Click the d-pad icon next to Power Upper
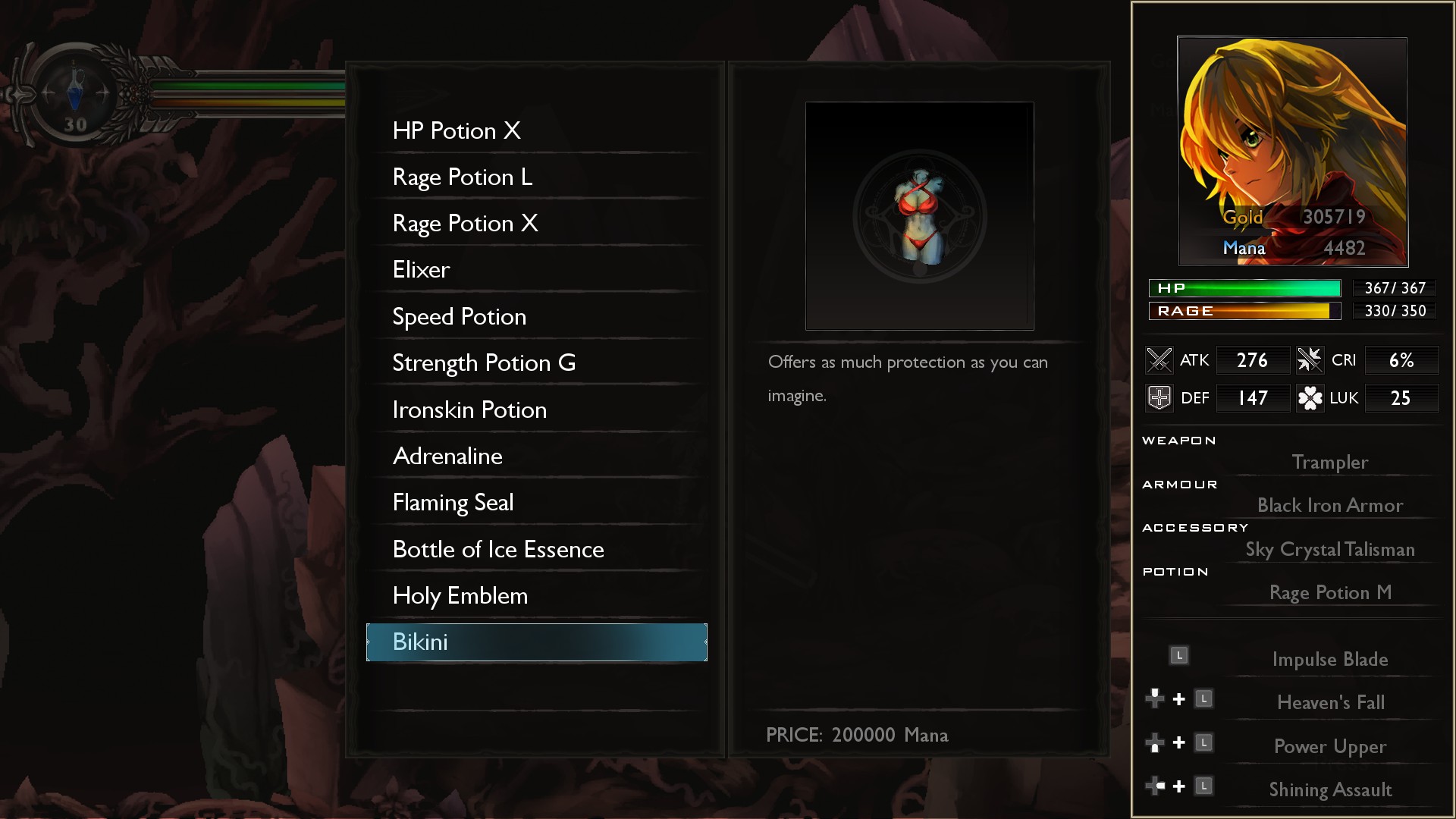The image size is (1456, 819). point(1154,742)
